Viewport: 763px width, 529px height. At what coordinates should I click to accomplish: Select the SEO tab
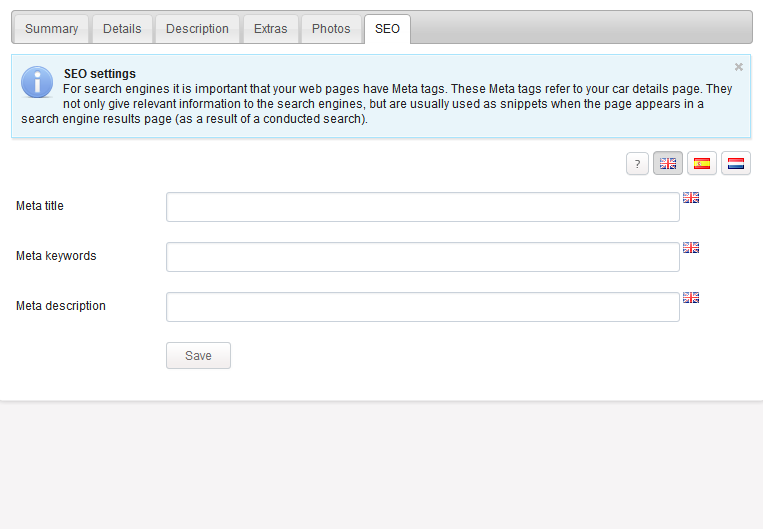(x=387, y=29)
